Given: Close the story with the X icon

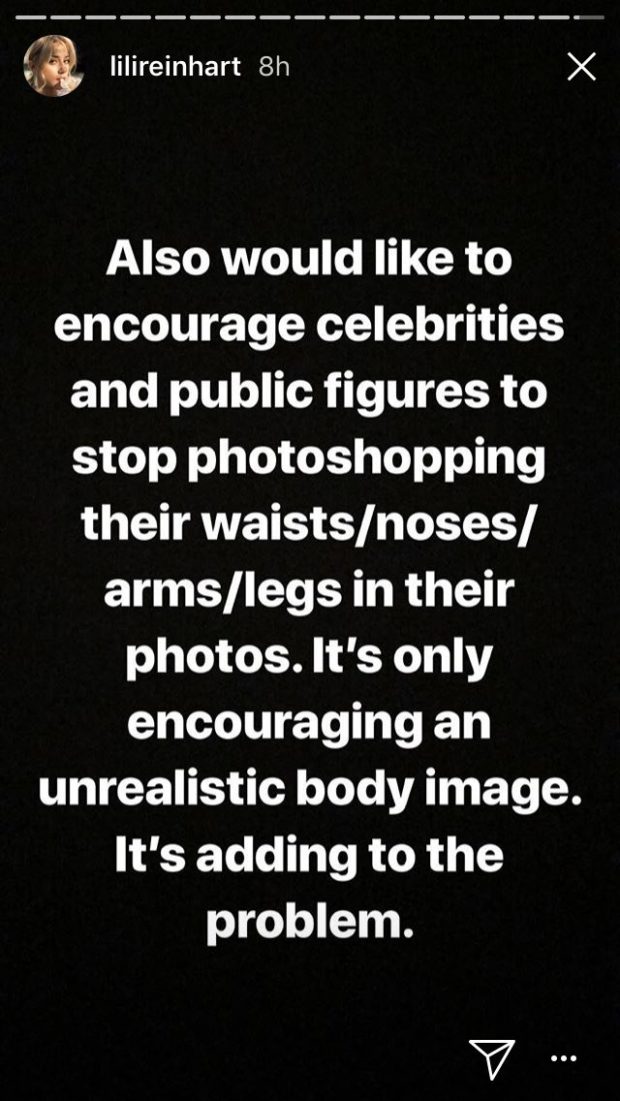Looking at the screenshot, I should tap(581, 67).
